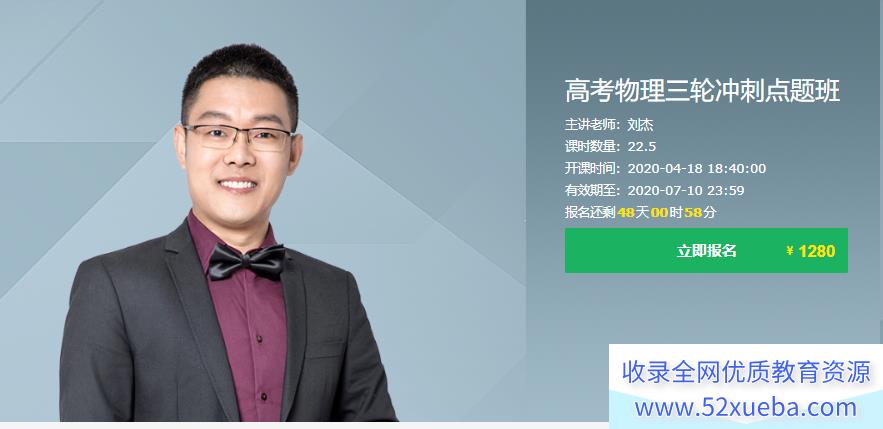Click the 主讲老师 label
This screenshot has height=429, width=883.
pos(590,125)
